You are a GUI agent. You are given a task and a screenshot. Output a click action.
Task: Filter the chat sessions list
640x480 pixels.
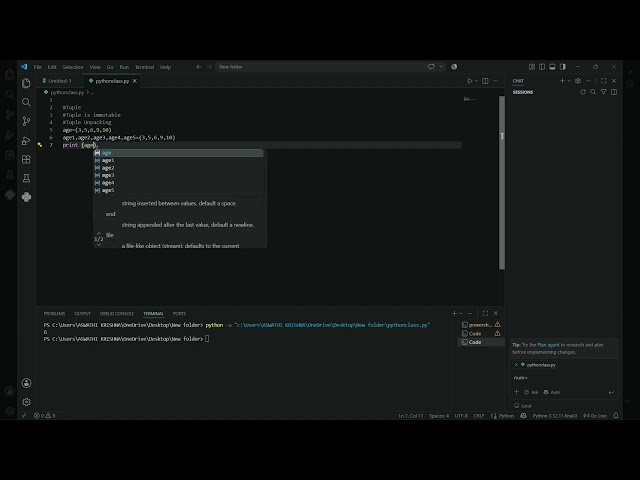point(603,92)
